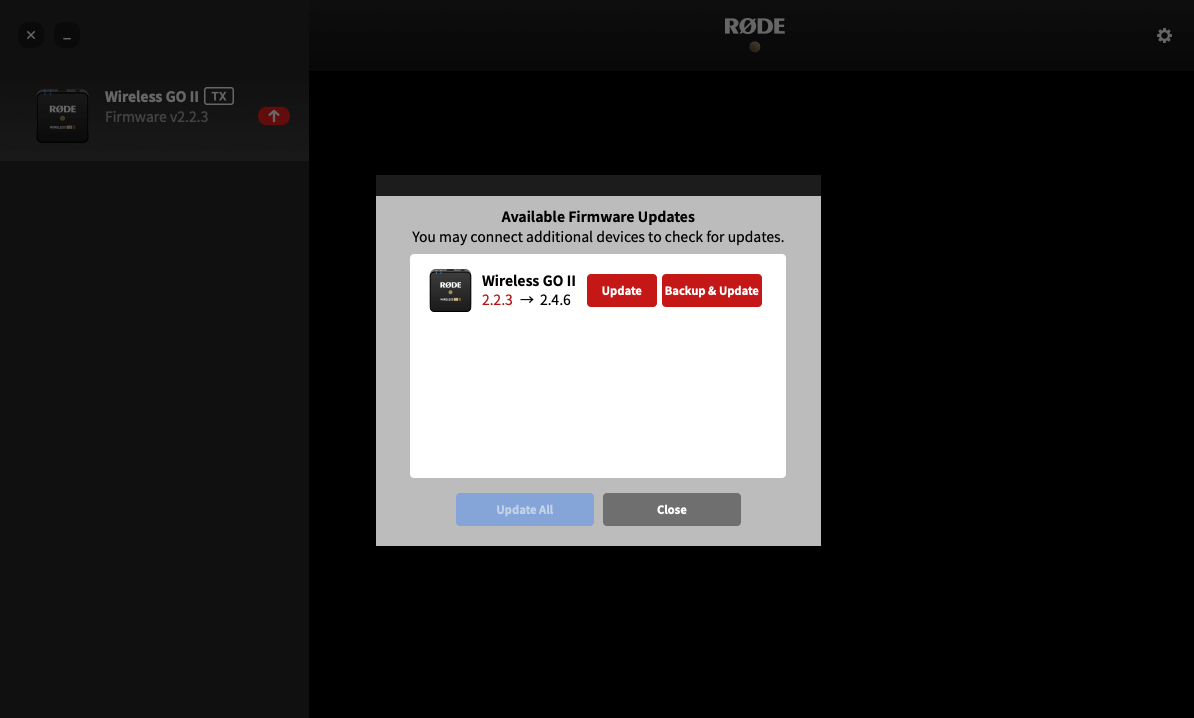Update the Wireless GO II firmware
1194x718 pixels.
point(621,290)
